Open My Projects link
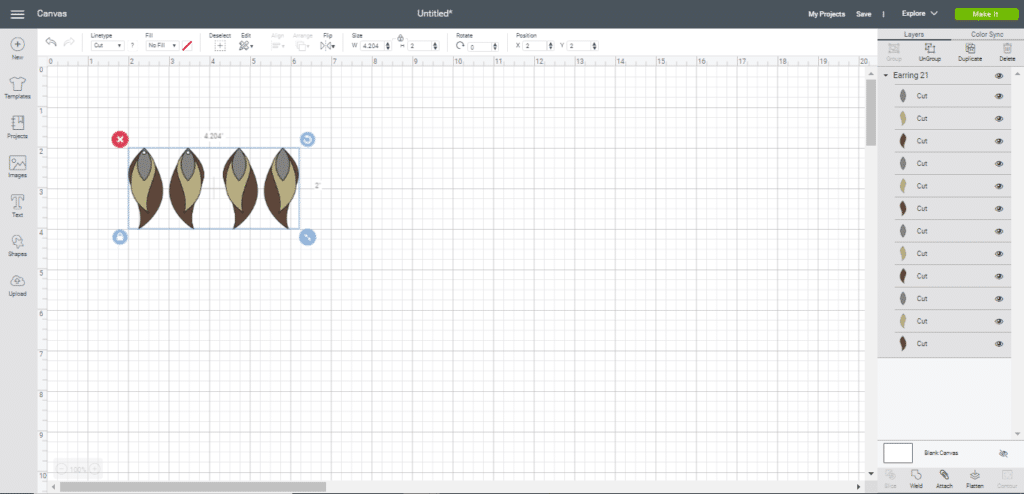The height and width of the screenshot is (494, 1024). (826, 14)
